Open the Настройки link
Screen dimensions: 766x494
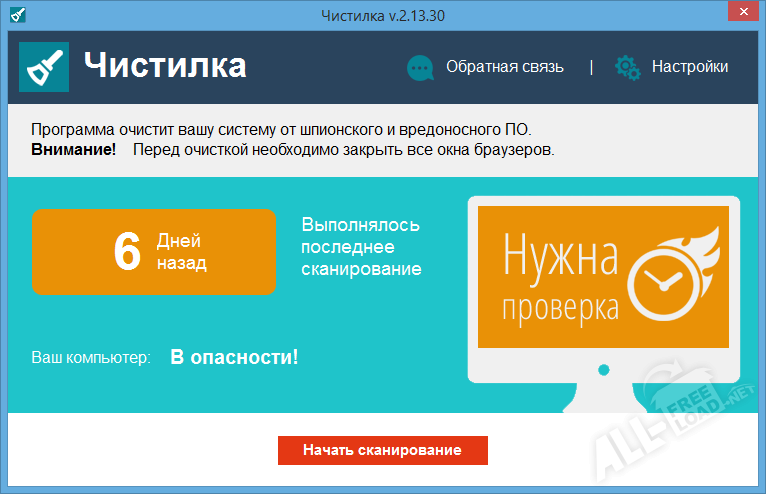(690, 68)
